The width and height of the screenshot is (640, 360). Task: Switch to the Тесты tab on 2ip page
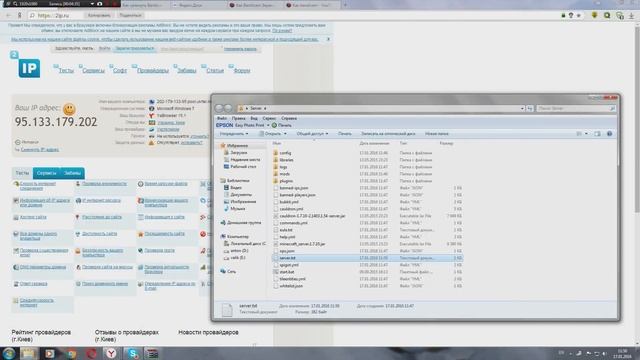[x=22, y=173]
